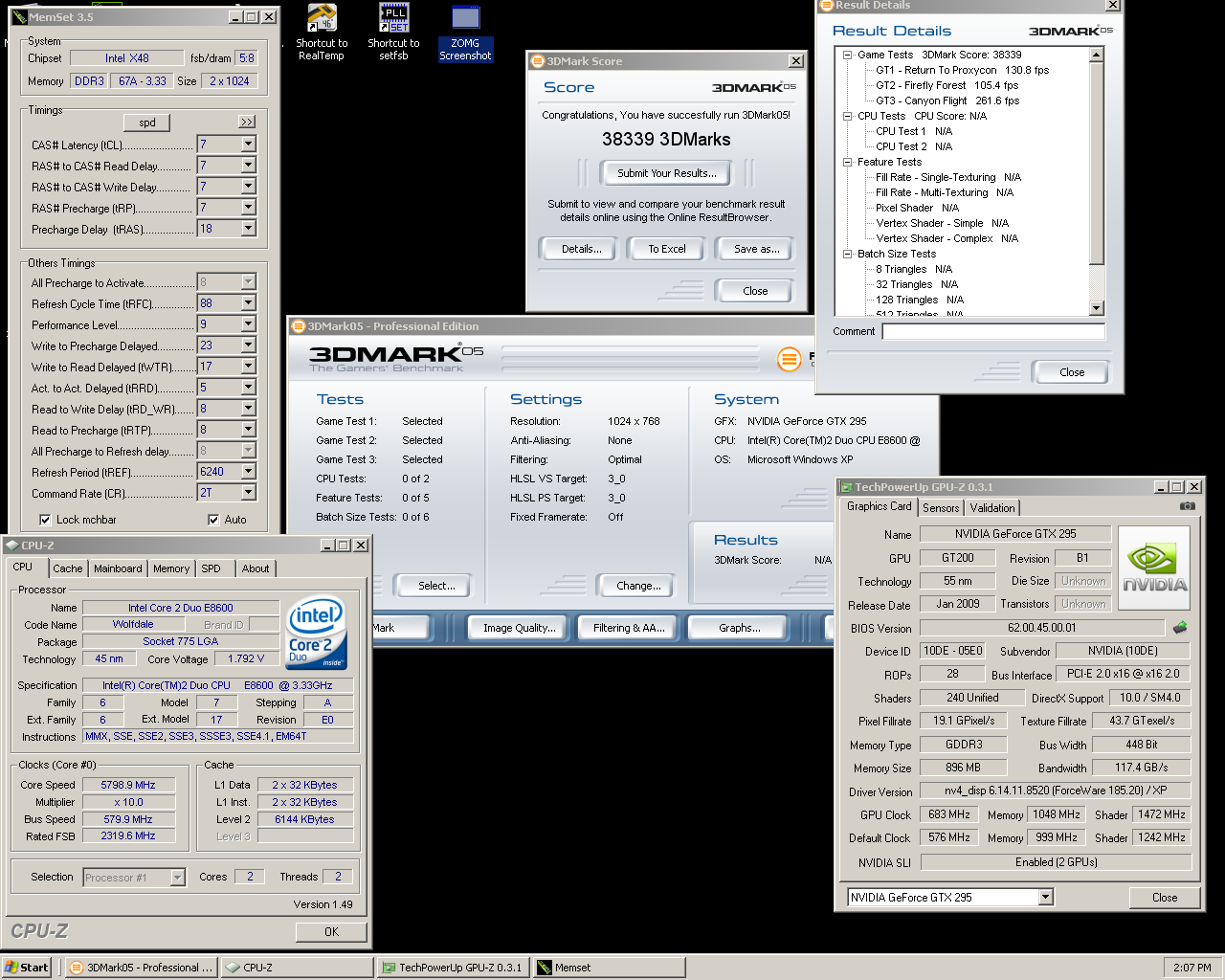The width and height of the screenshot is (1225, 980).
Task: Collapse the Game Tests tree node
Action: pyautogui.click(x=848, y=55)
